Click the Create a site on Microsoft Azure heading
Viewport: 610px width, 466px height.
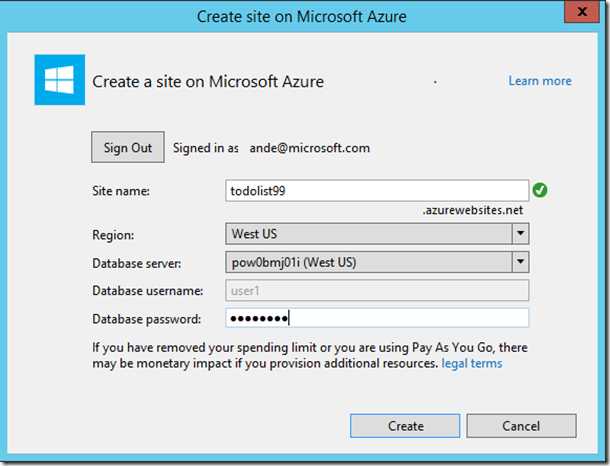coord(208,82)
